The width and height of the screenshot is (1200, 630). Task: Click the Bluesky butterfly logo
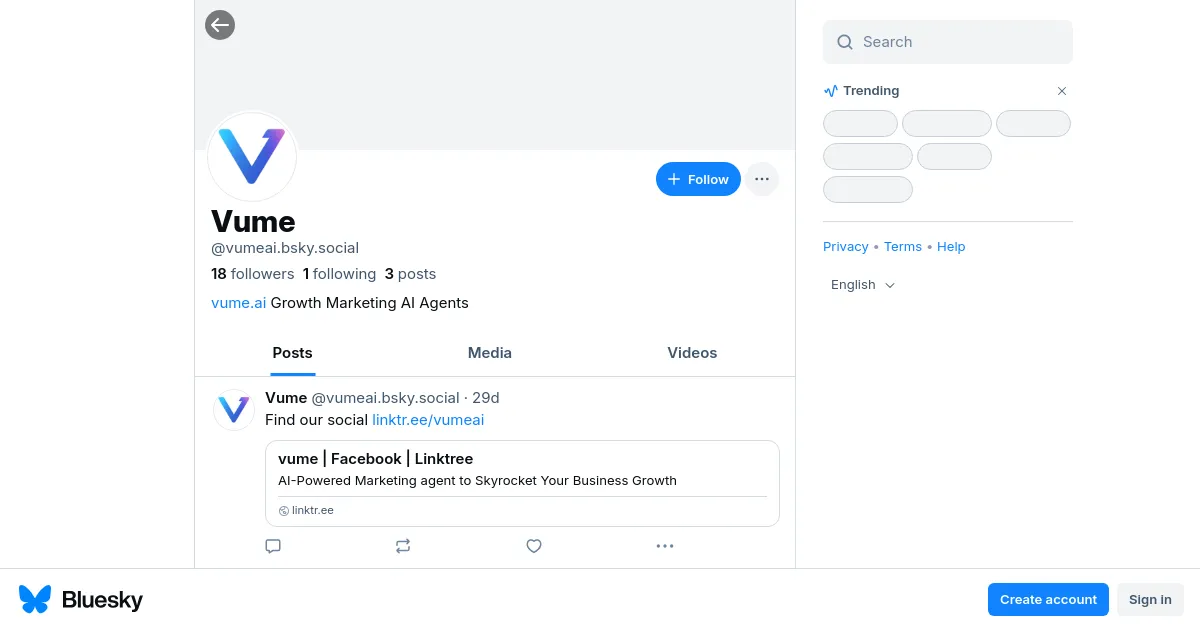tap(35, 599)
